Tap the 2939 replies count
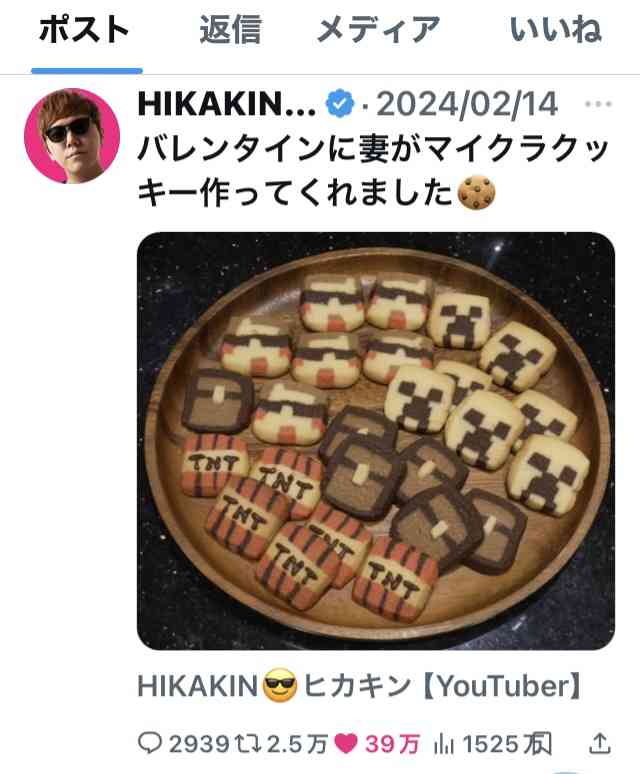The height and width of the screenshot is (774, 640). click(x=199, y=744)
